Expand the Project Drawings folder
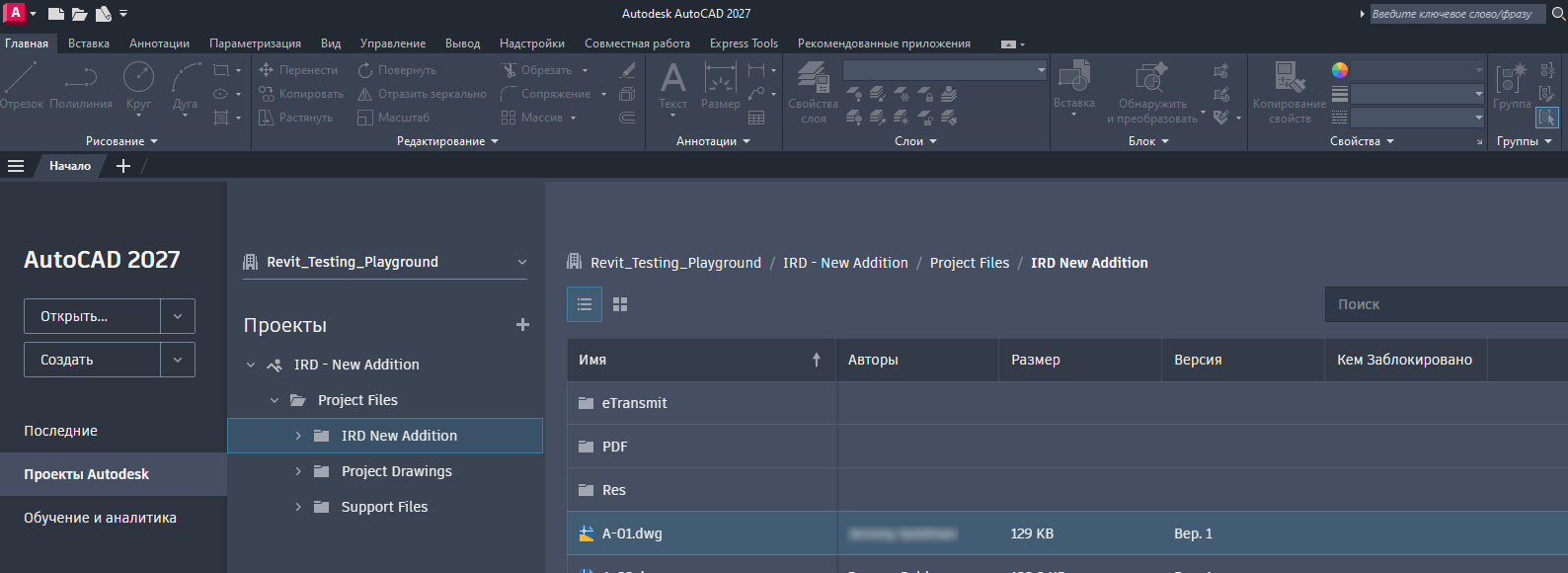 pyautogui.click(x=298, y=471)
